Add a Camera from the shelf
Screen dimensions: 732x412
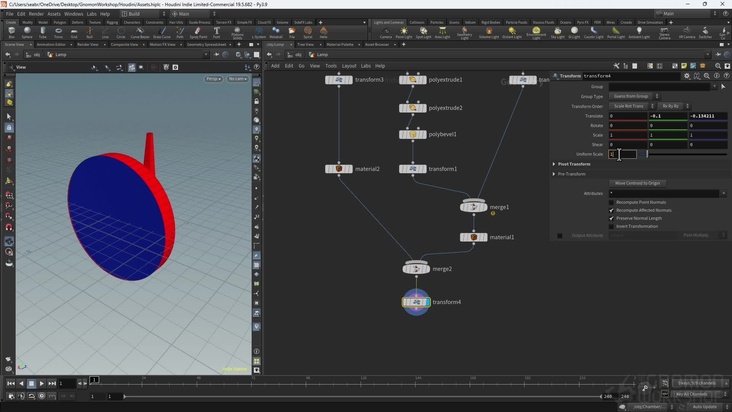pyautogui.click(x=386, y=32)
